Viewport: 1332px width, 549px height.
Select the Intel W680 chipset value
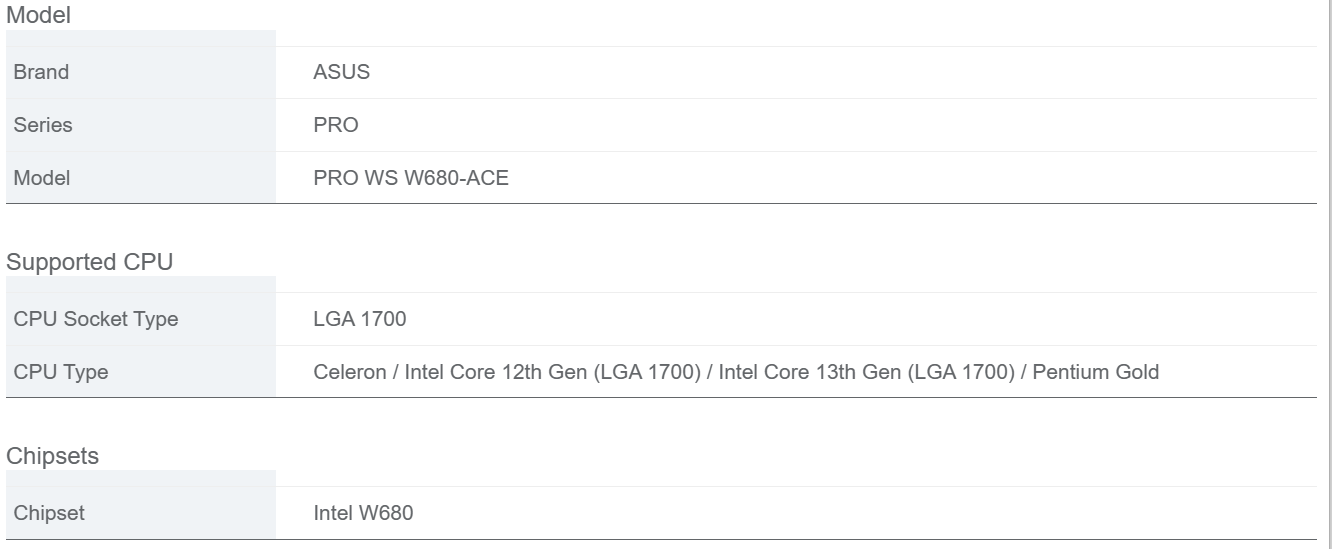click(363, 513)
